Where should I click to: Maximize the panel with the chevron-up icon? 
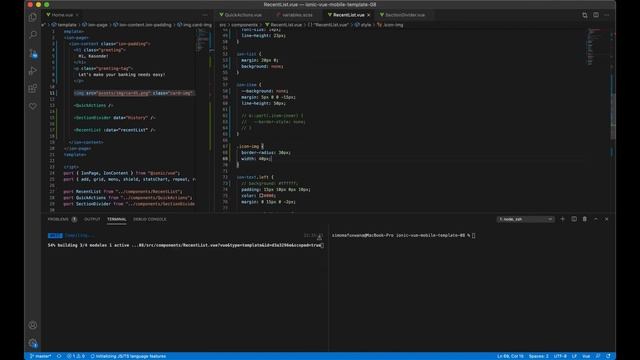(596, 219)
